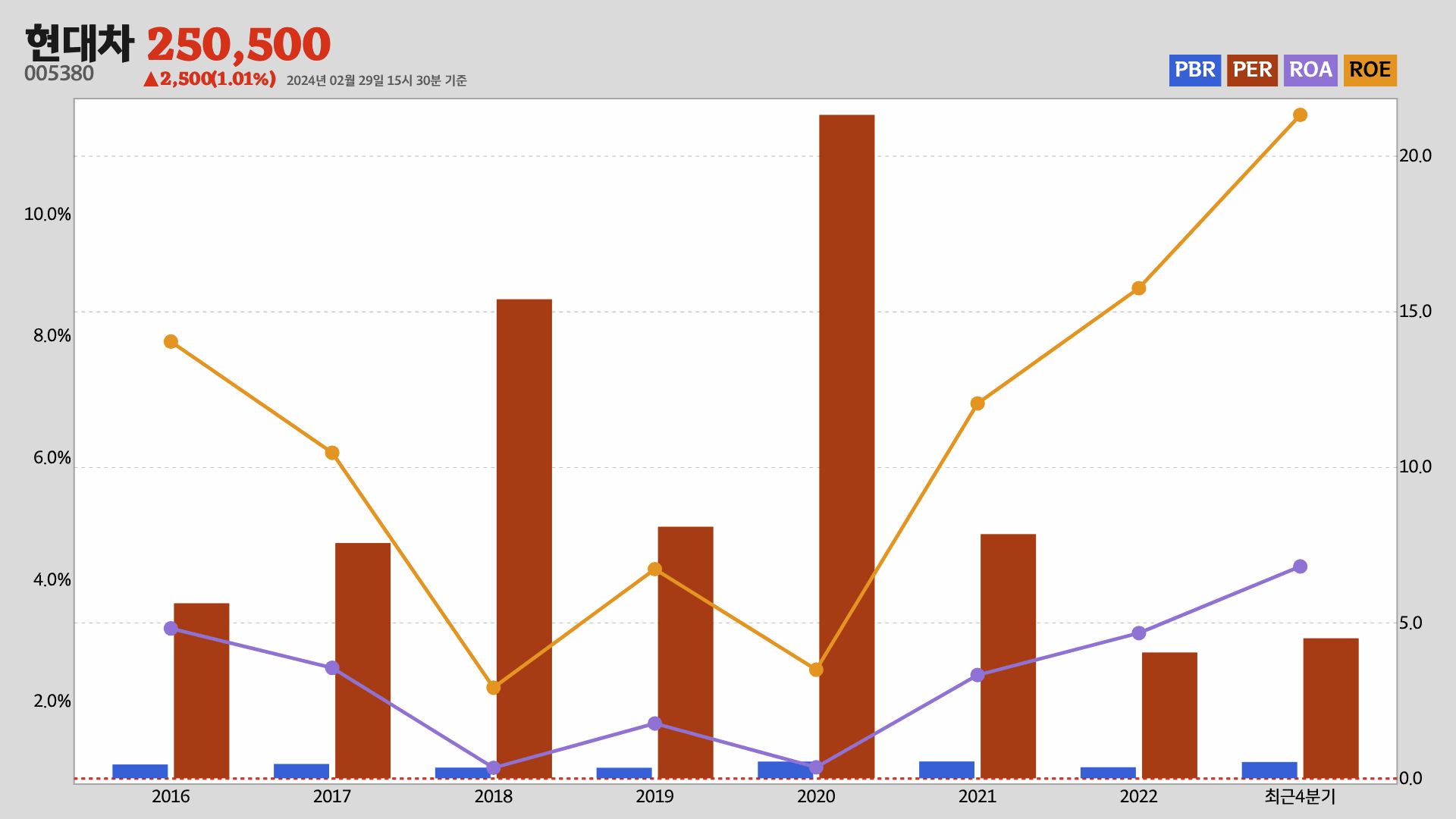Click the ROA point for 2017
This screenshot has height=819, width=1456.
[x=332, y=668]
